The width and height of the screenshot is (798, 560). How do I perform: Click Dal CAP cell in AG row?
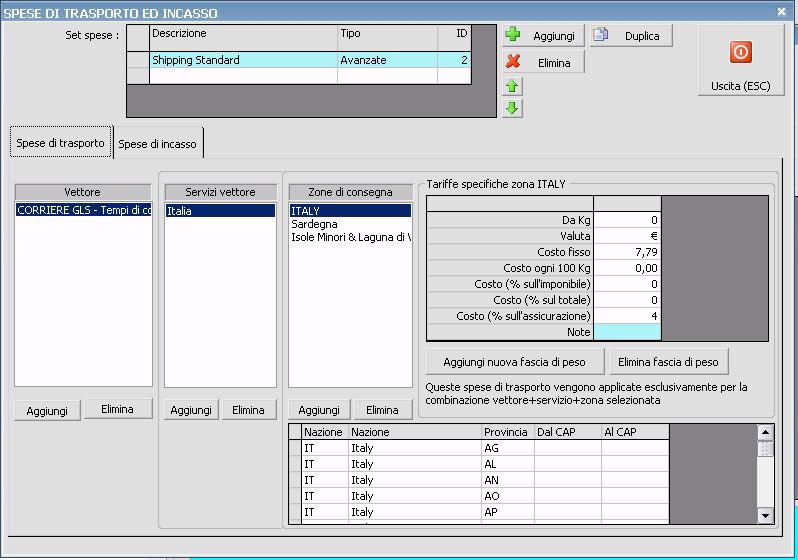tap(567, 448)
